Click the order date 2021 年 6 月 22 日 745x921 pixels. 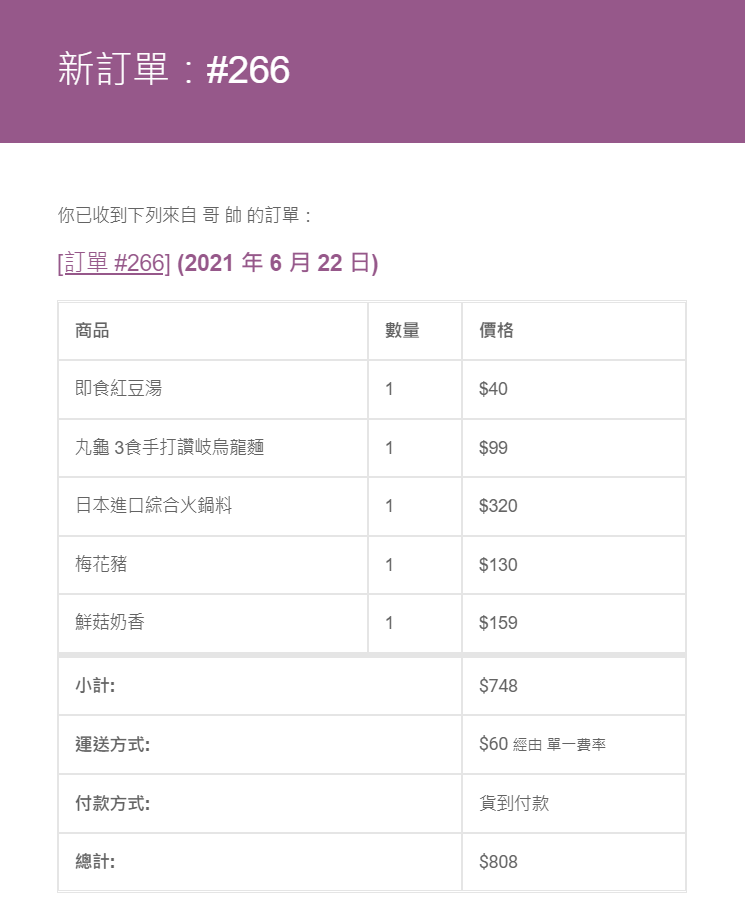[x=277, y=263]
